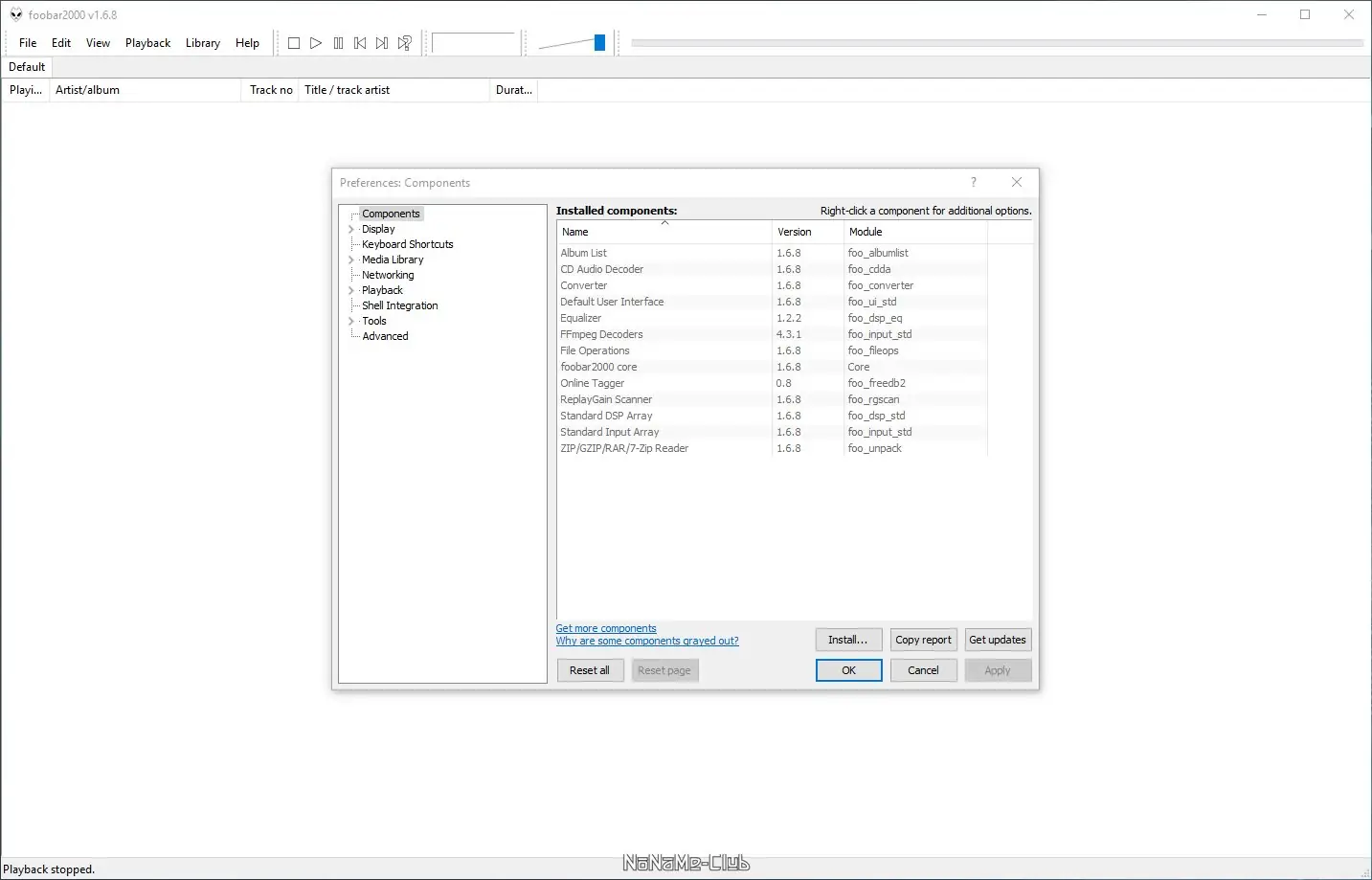Select the Media Library tree item
The width and height of the screenshot is (1372, 880).
pos(393,259)
